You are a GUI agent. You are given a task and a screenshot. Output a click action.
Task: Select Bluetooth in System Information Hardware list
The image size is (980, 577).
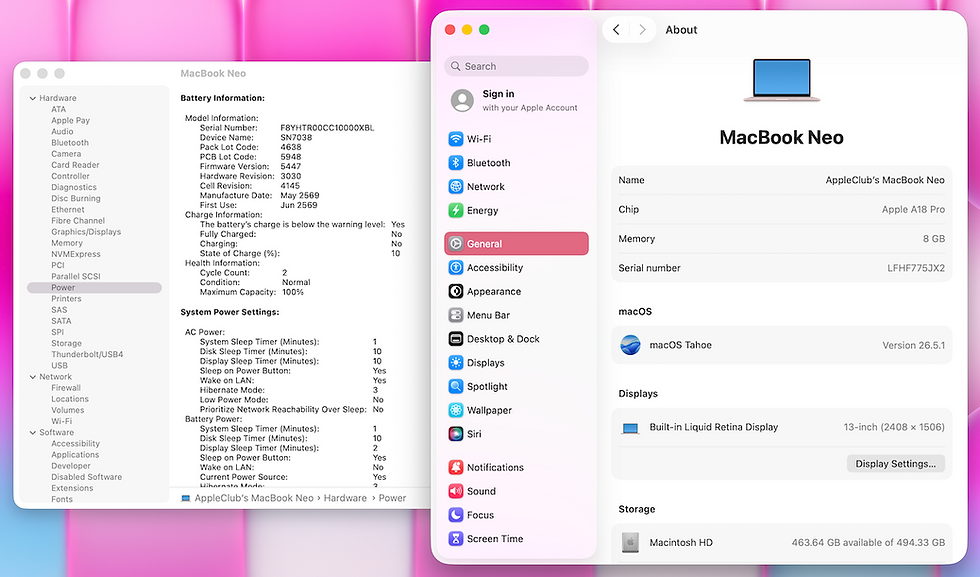click(69, 143)
